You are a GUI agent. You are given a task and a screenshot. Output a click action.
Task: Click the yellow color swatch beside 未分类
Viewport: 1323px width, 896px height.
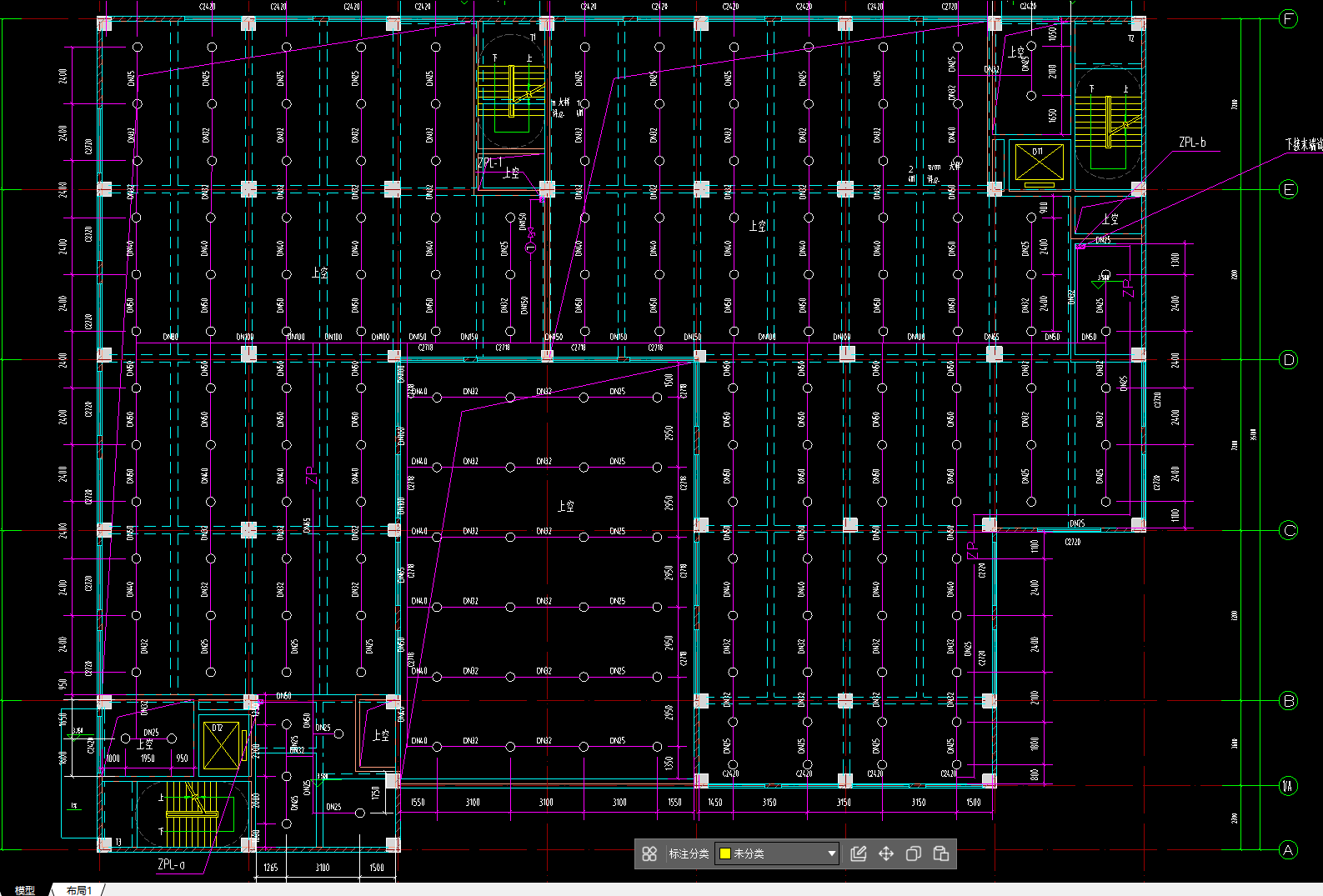point(725,853)
